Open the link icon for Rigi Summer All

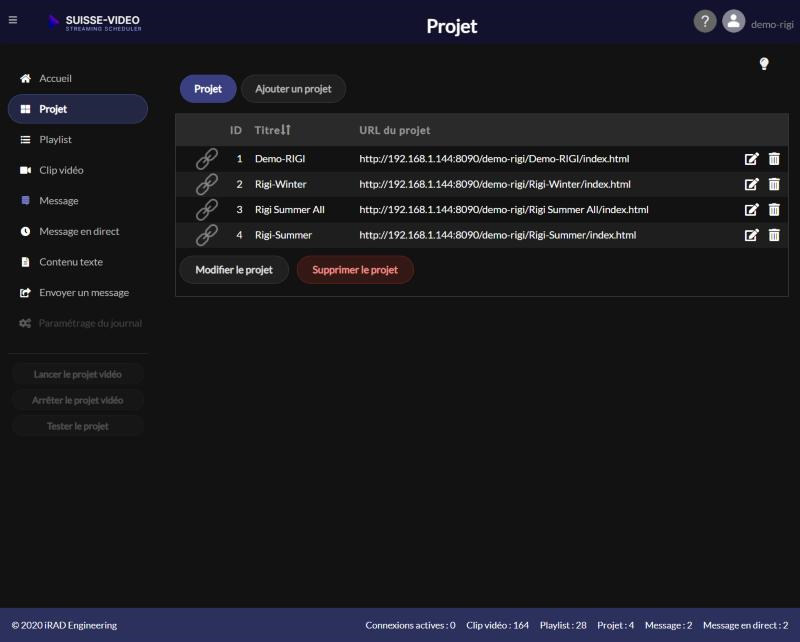coord(207,210)
